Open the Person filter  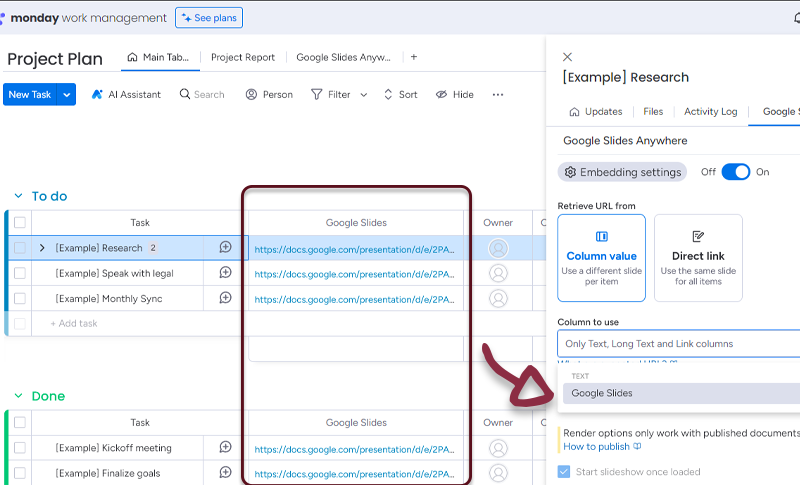point(268,94)
